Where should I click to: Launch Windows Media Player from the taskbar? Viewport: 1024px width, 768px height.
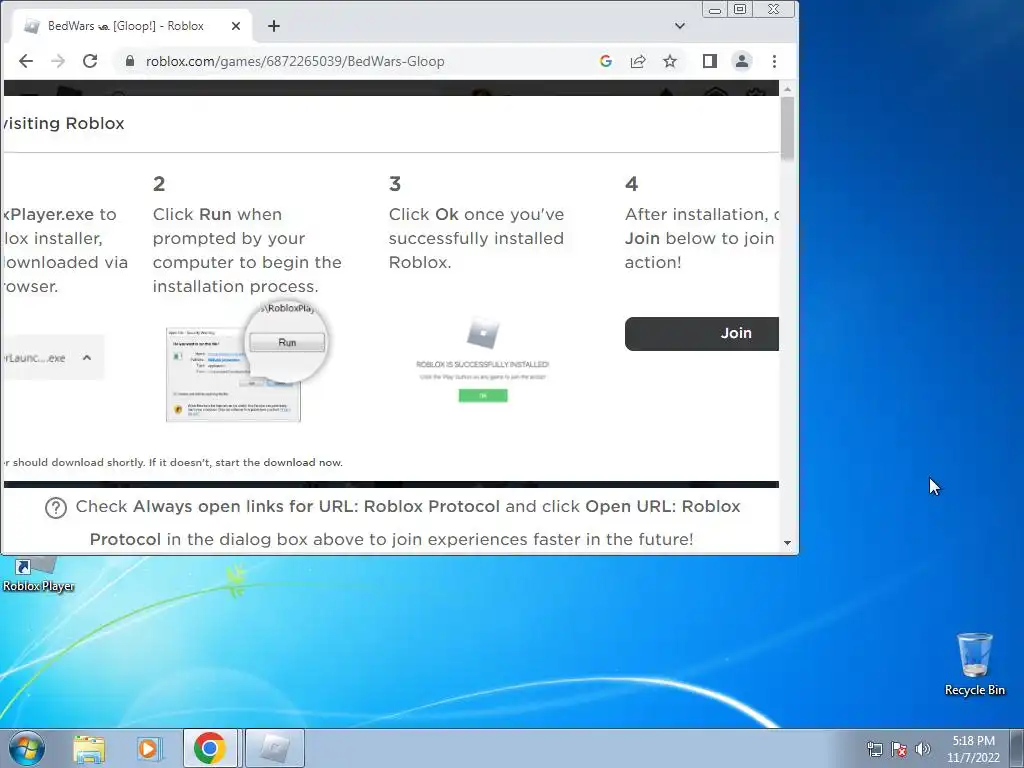tap(148, 748)
